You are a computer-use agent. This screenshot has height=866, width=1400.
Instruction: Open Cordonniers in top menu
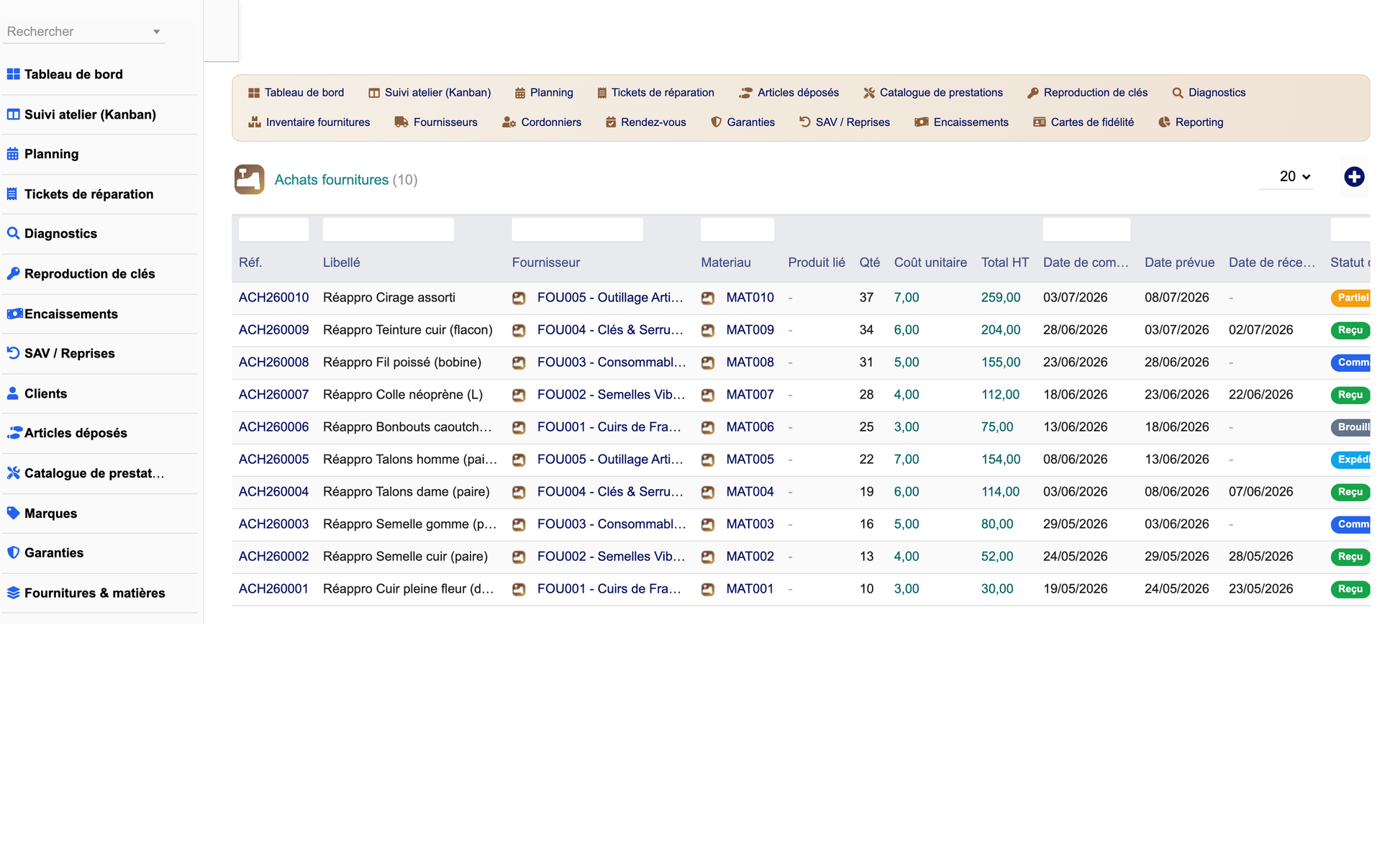[x=542, y=122]
